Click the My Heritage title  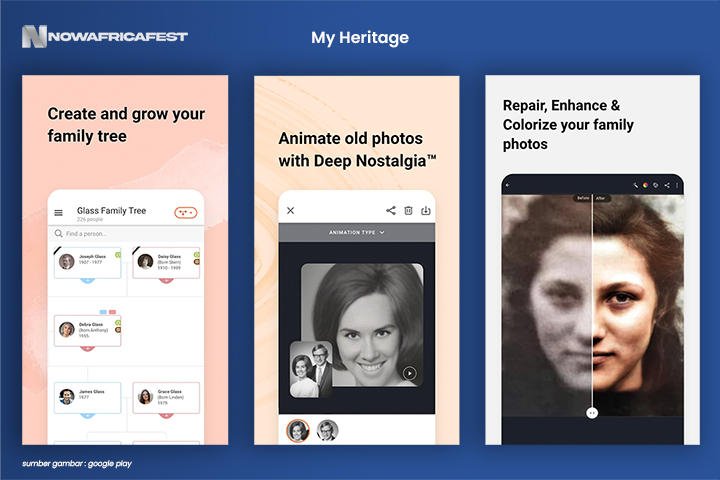tap(360, 38)
